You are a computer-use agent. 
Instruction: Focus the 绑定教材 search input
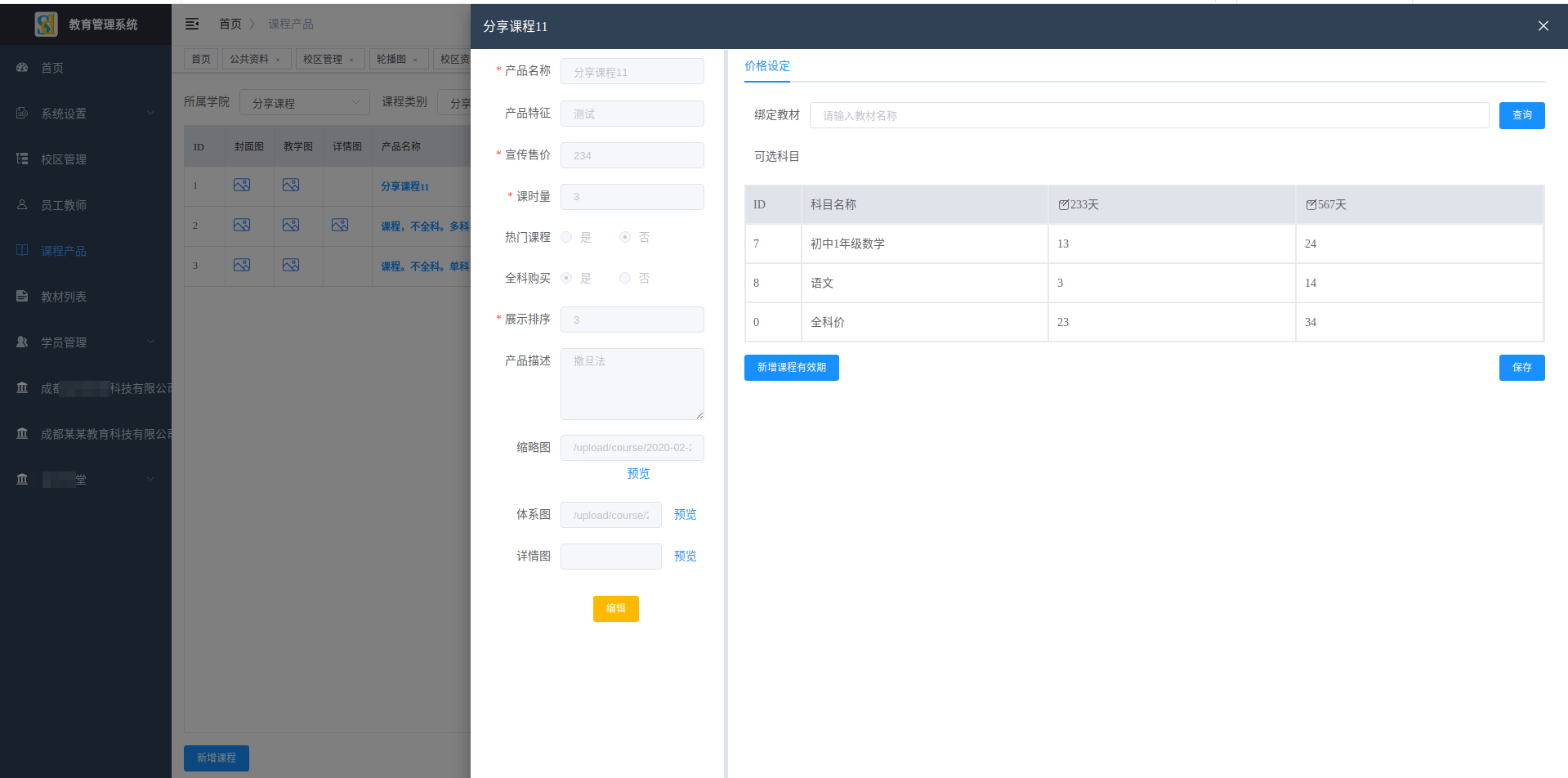pos(1149,115)
